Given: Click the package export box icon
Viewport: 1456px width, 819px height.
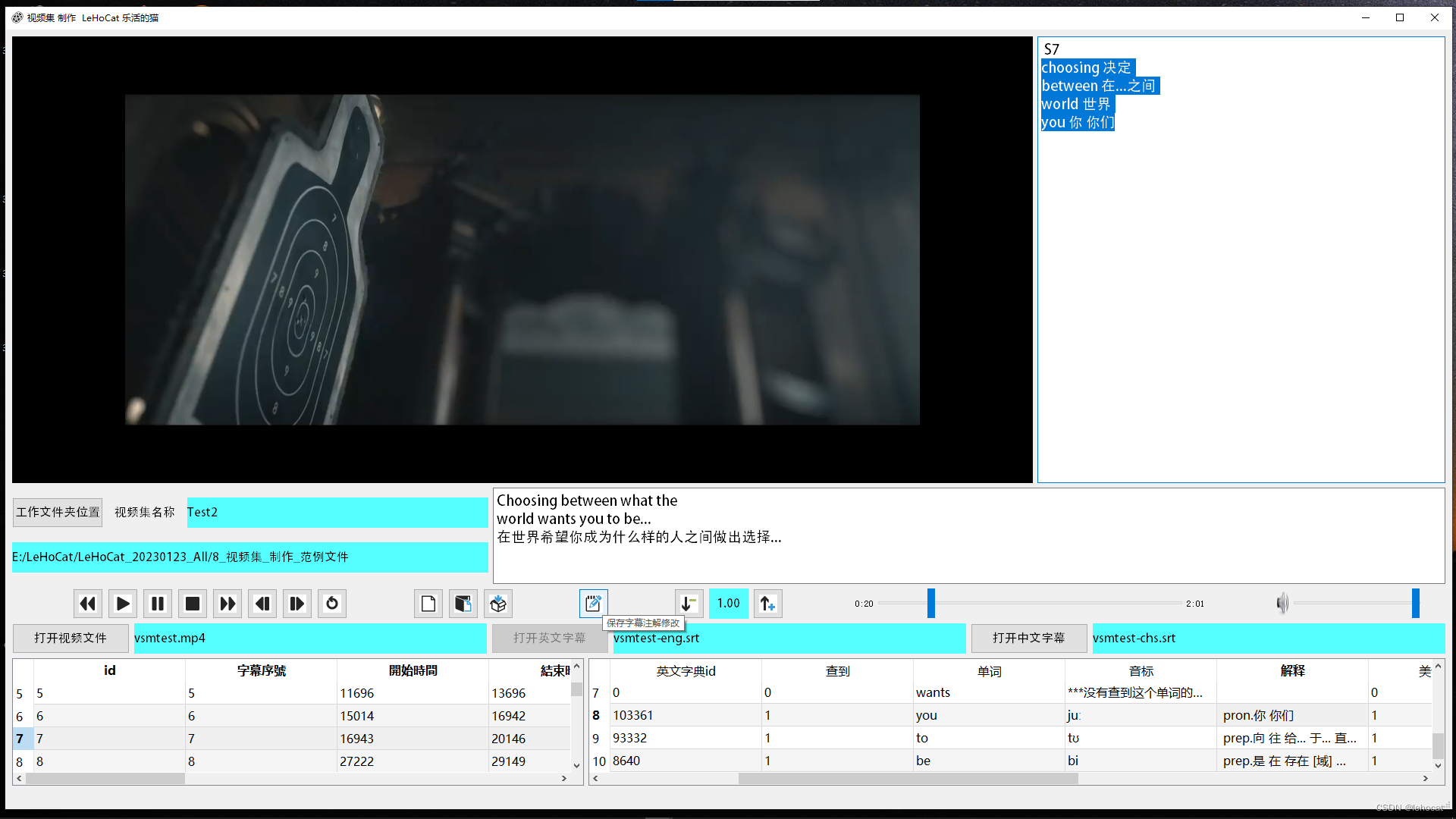Looking at the screenshot, I should coord(498,604).
